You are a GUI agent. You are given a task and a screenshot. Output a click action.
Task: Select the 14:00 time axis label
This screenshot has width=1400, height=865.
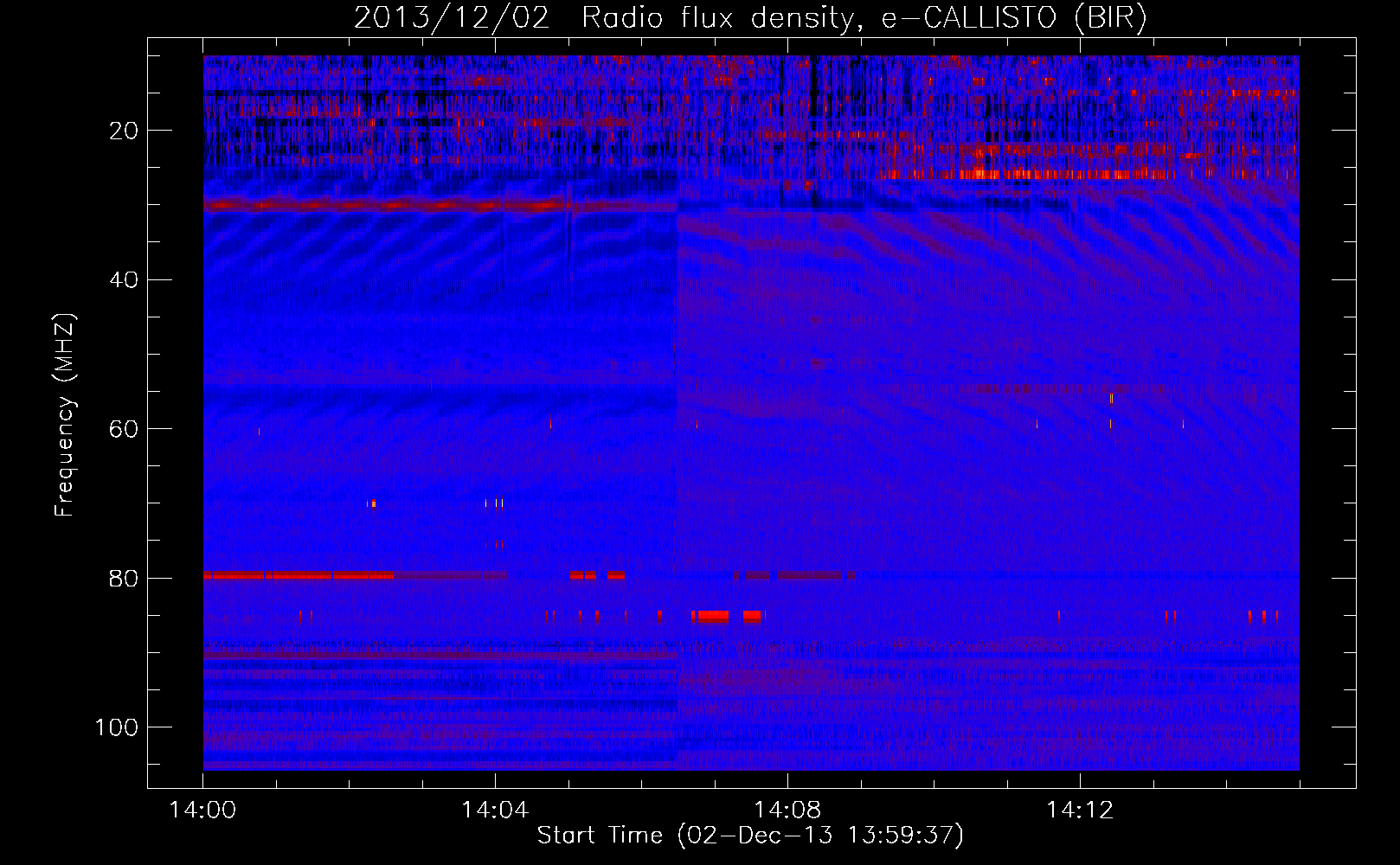coord(202,811)
